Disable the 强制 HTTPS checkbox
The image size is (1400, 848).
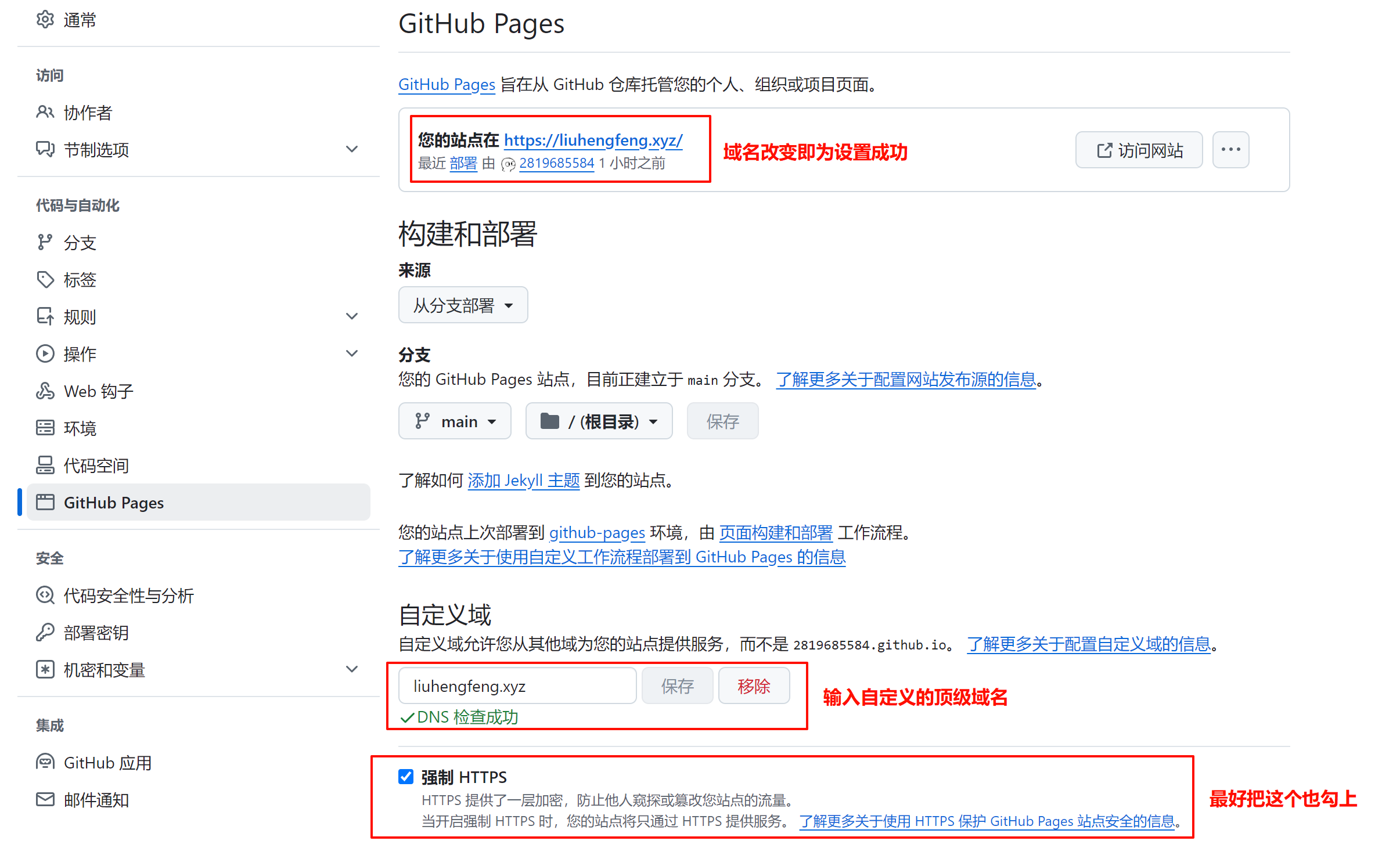[x=405, y=776]
